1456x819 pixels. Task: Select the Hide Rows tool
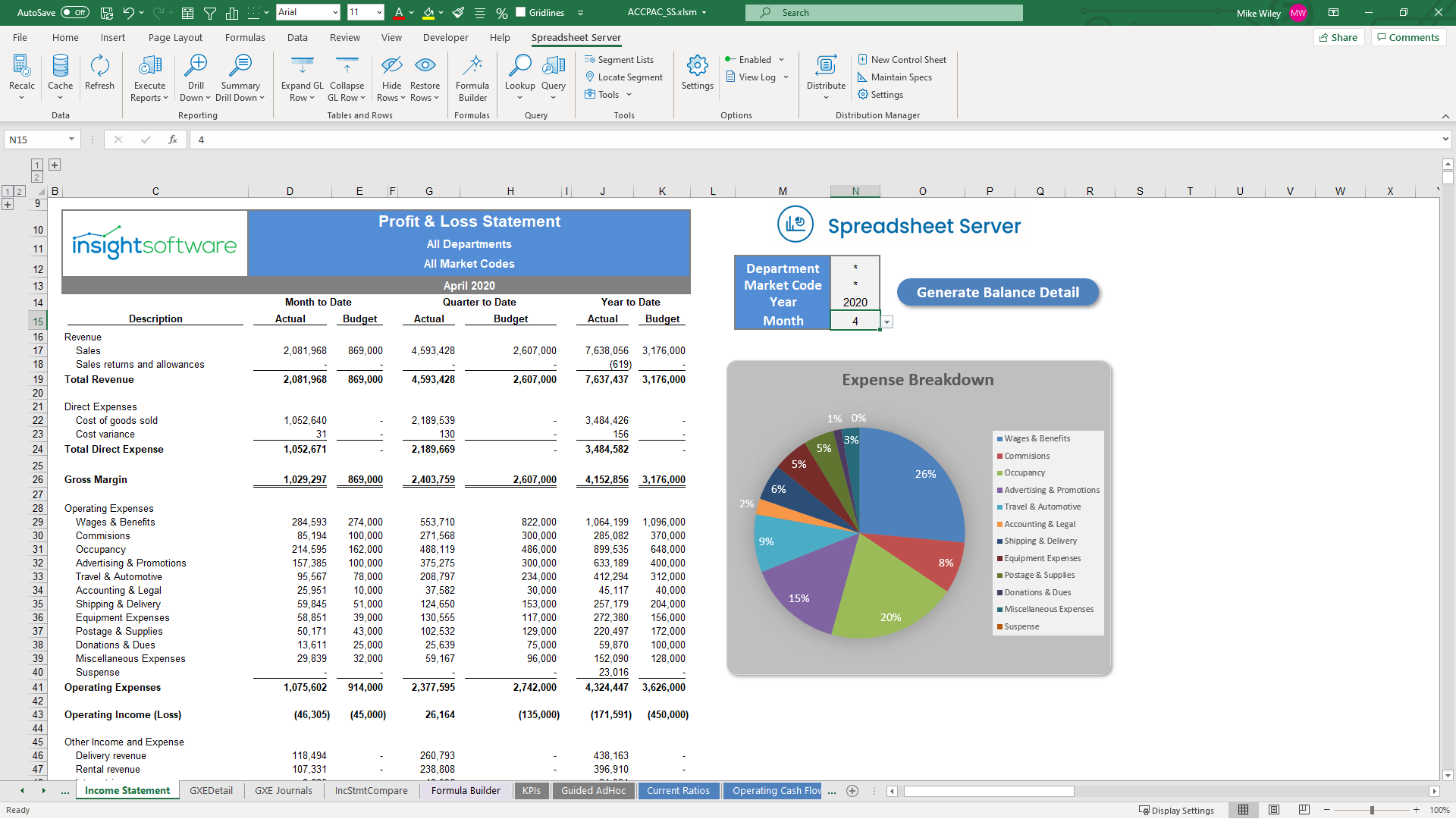[391, 77]
